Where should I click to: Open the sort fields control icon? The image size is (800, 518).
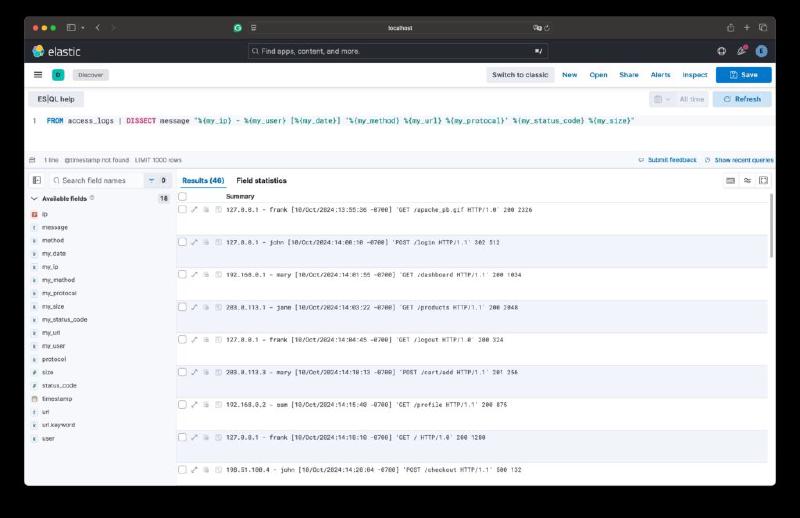coord(747,180)
